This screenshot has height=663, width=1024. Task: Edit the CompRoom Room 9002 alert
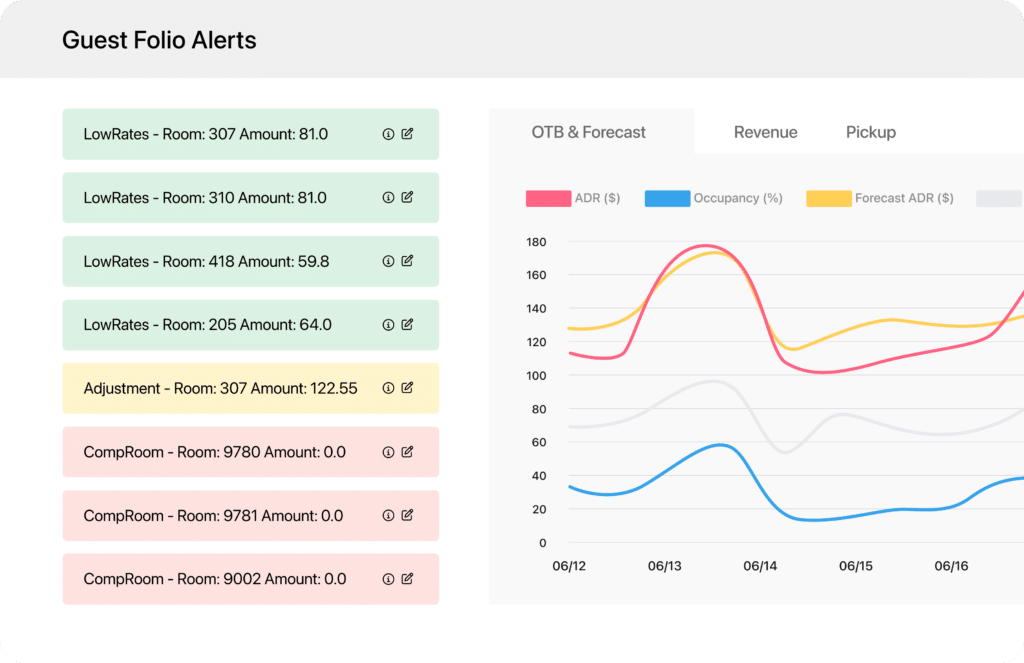click(407, 579)
